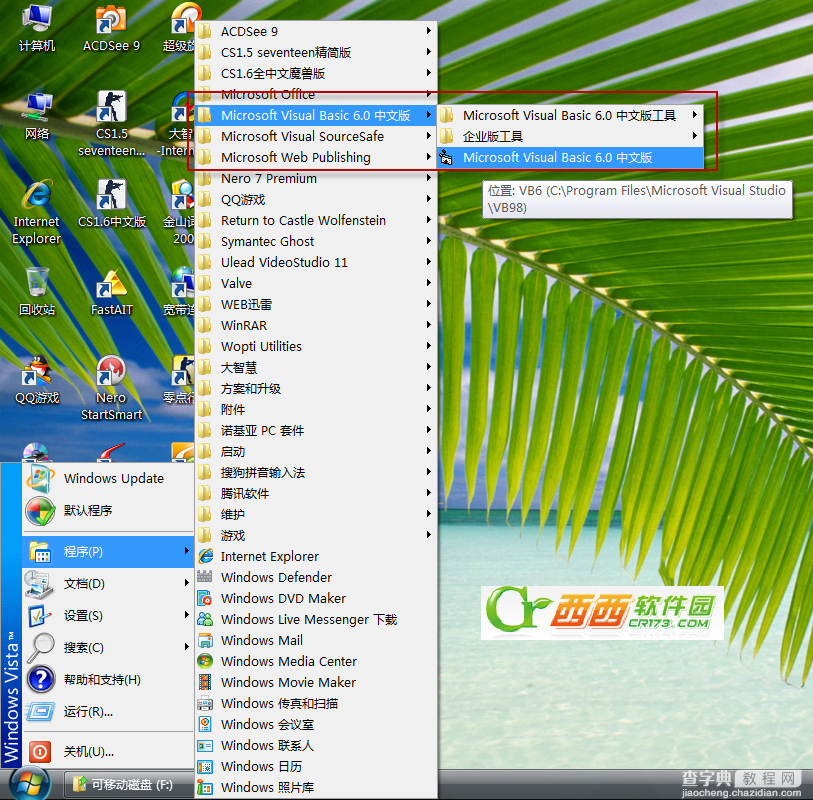Screen dimensions: 813x800
Task: Open the Ulead VideoStudio 11 folder
Action: click(316, 262)
